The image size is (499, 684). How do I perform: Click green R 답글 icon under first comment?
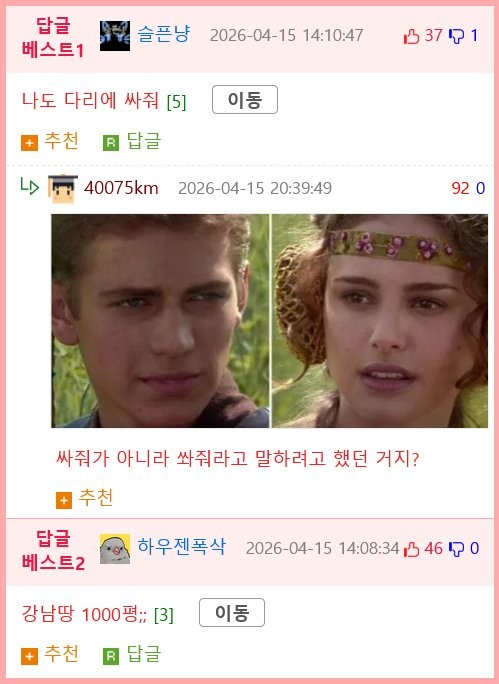(x=110, y=143)
